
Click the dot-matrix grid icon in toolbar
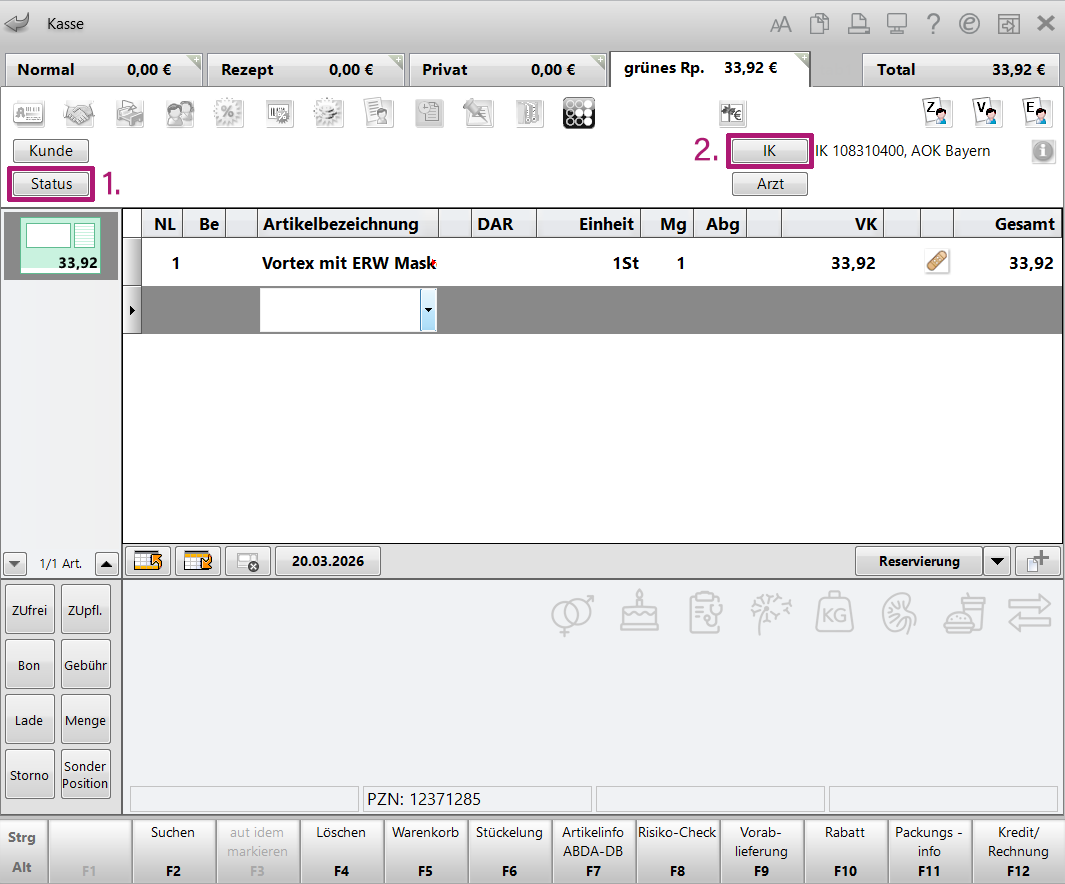click(x=579, y=113)
